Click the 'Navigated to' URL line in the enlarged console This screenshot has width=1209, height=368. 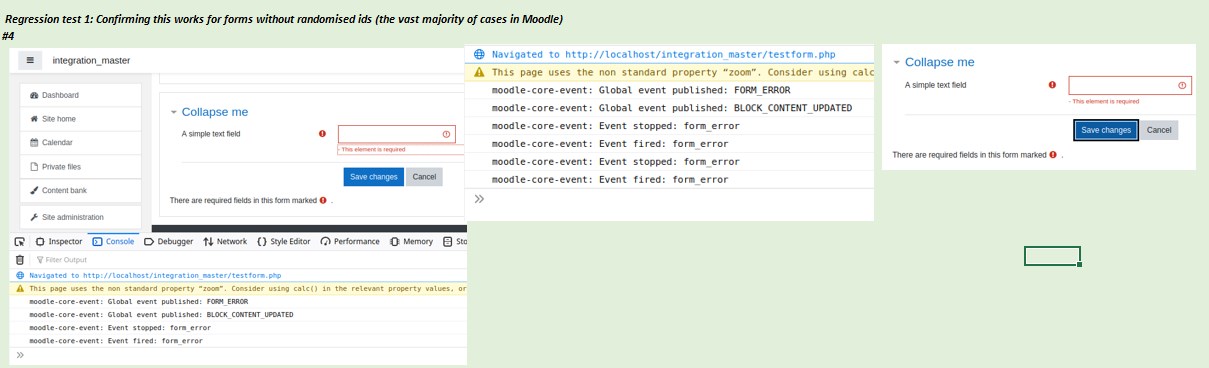pos(663,55)
